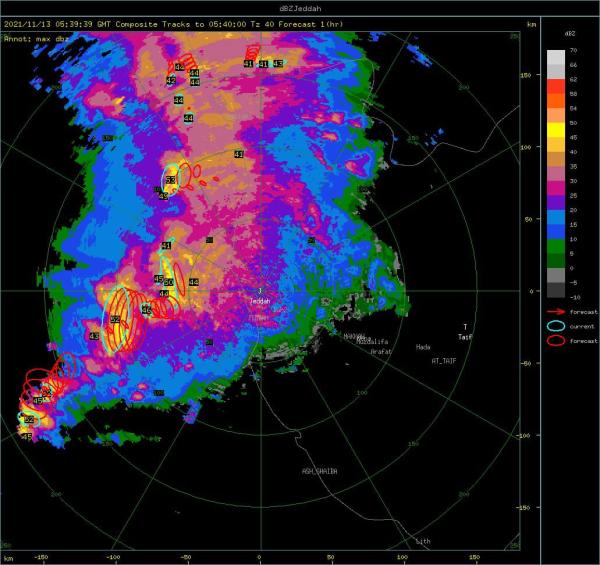Pick the red 58-62 dBZ color swatch
This screenshot has height=565, width=600.
(556, 86)
